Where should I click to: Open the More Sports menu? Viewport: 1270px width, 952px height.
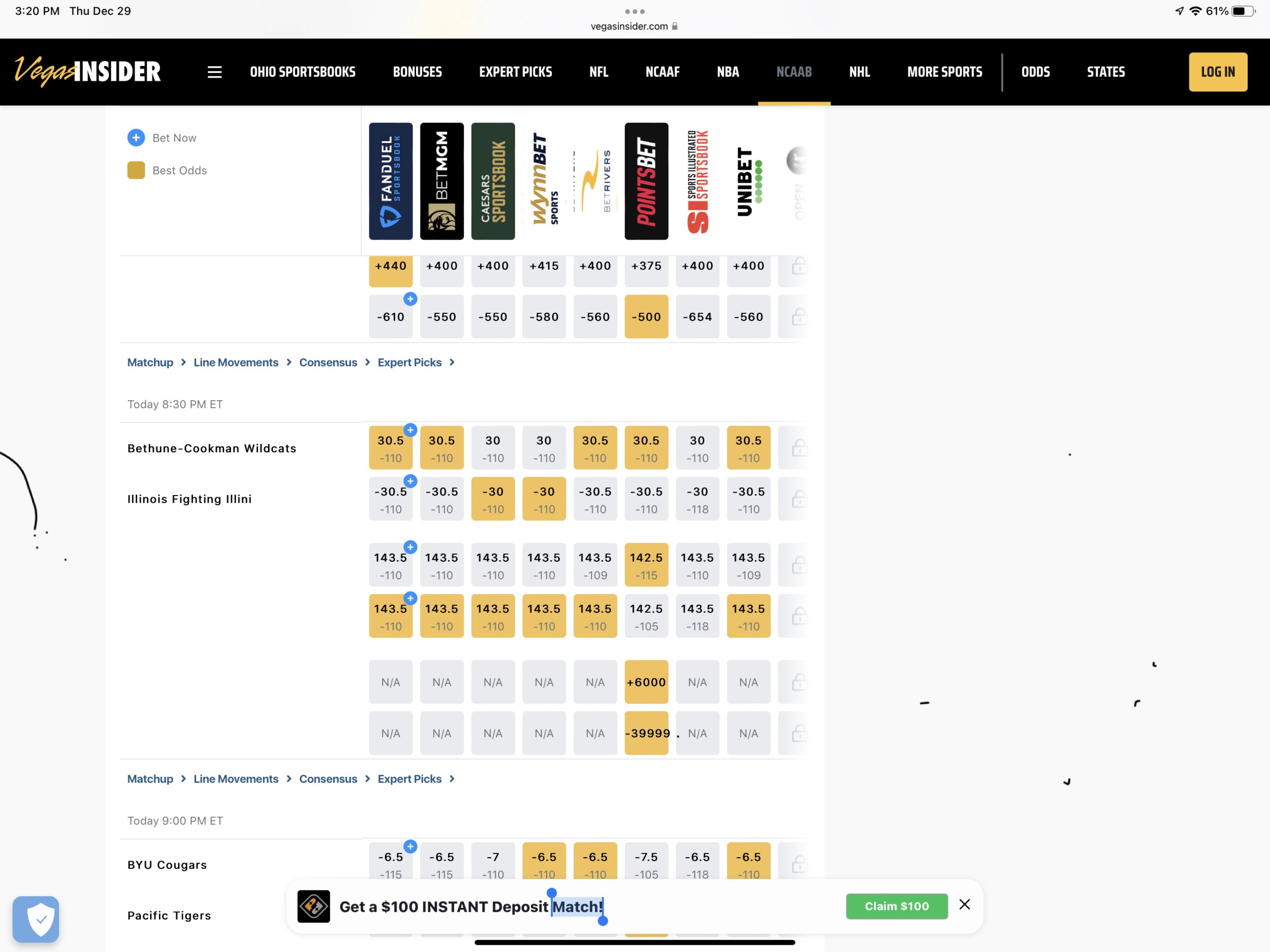[x=944, y=72]
